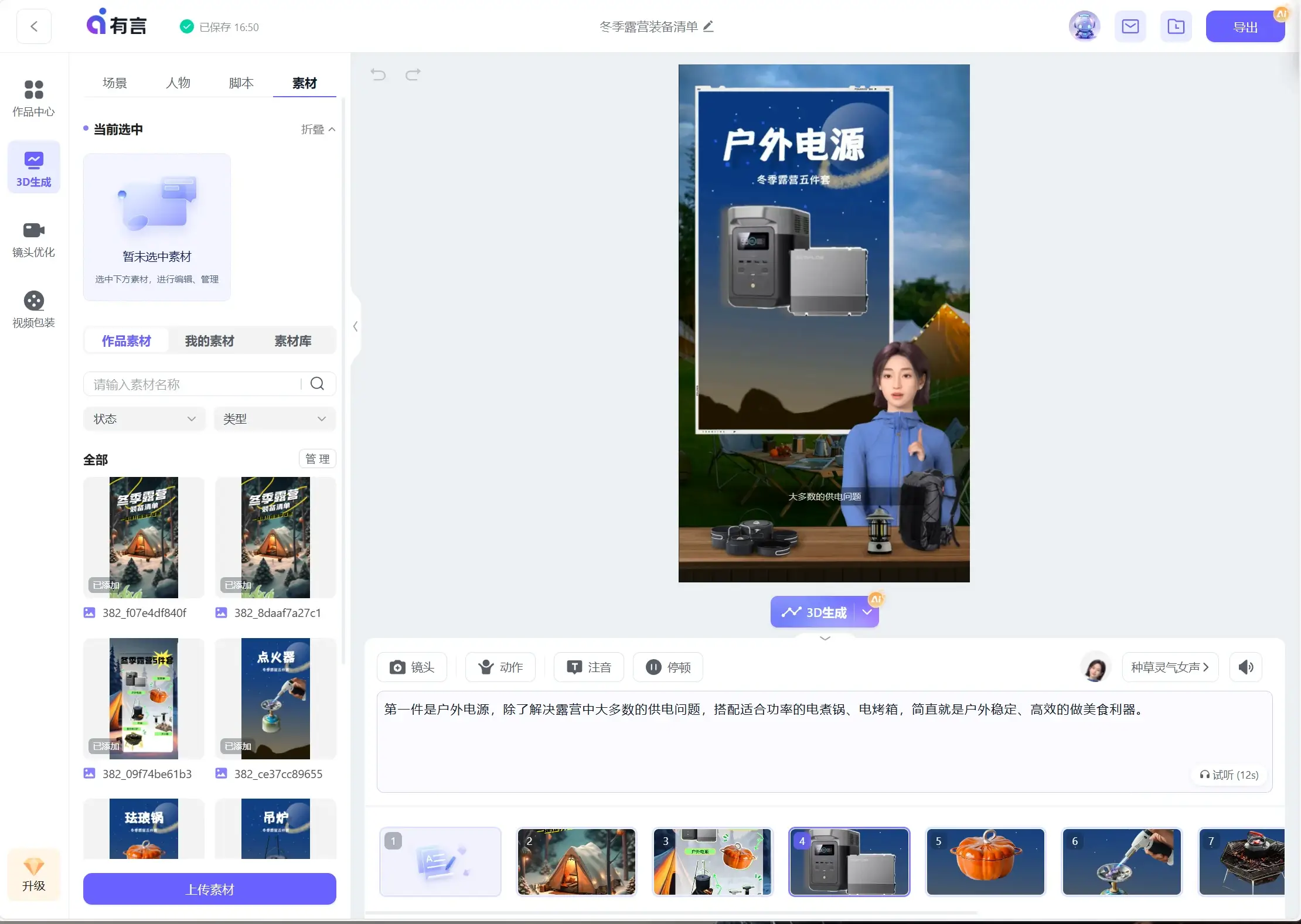The height and width of the screenshot is (924, 1301).
Task: Click the 上传素材 button
Action: coord(209,889)
